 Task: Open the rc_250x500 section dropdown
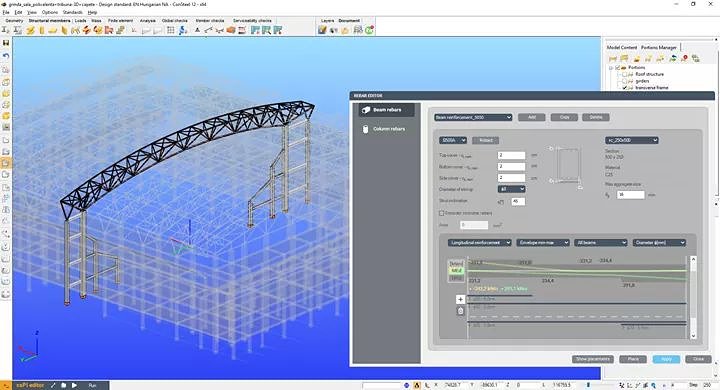click(632, 140)
